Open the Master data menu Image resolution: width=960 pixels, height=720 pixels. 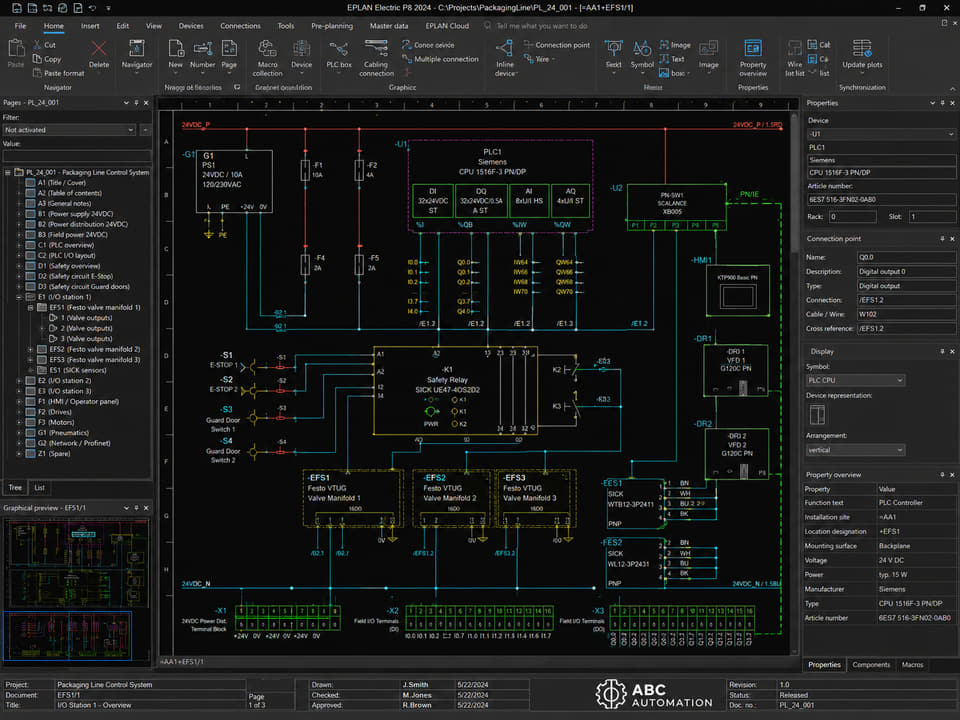[389, 26]
